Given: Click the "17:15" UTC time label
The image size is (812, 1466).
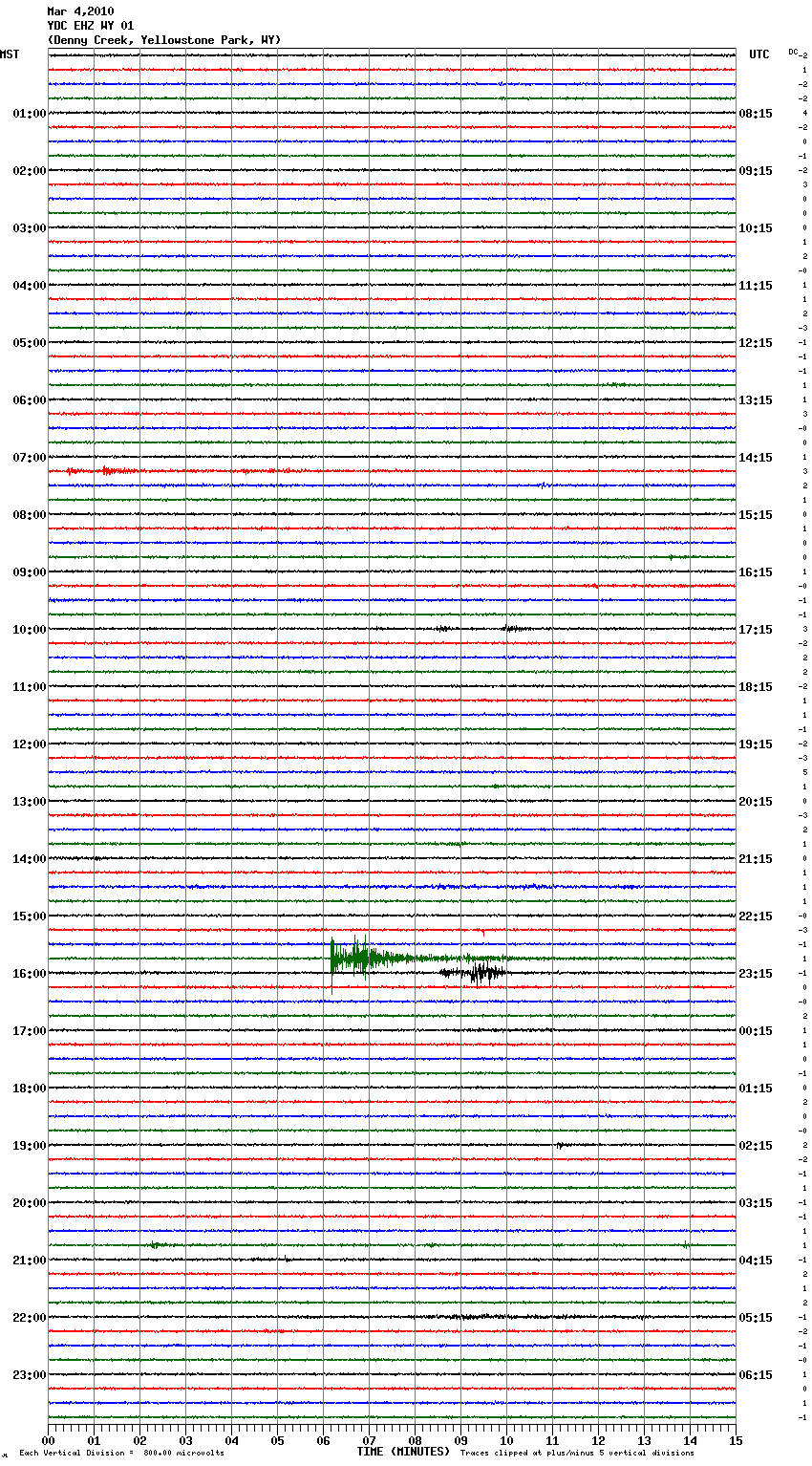Looking at the screenshot, I should (x=756, y=630).
